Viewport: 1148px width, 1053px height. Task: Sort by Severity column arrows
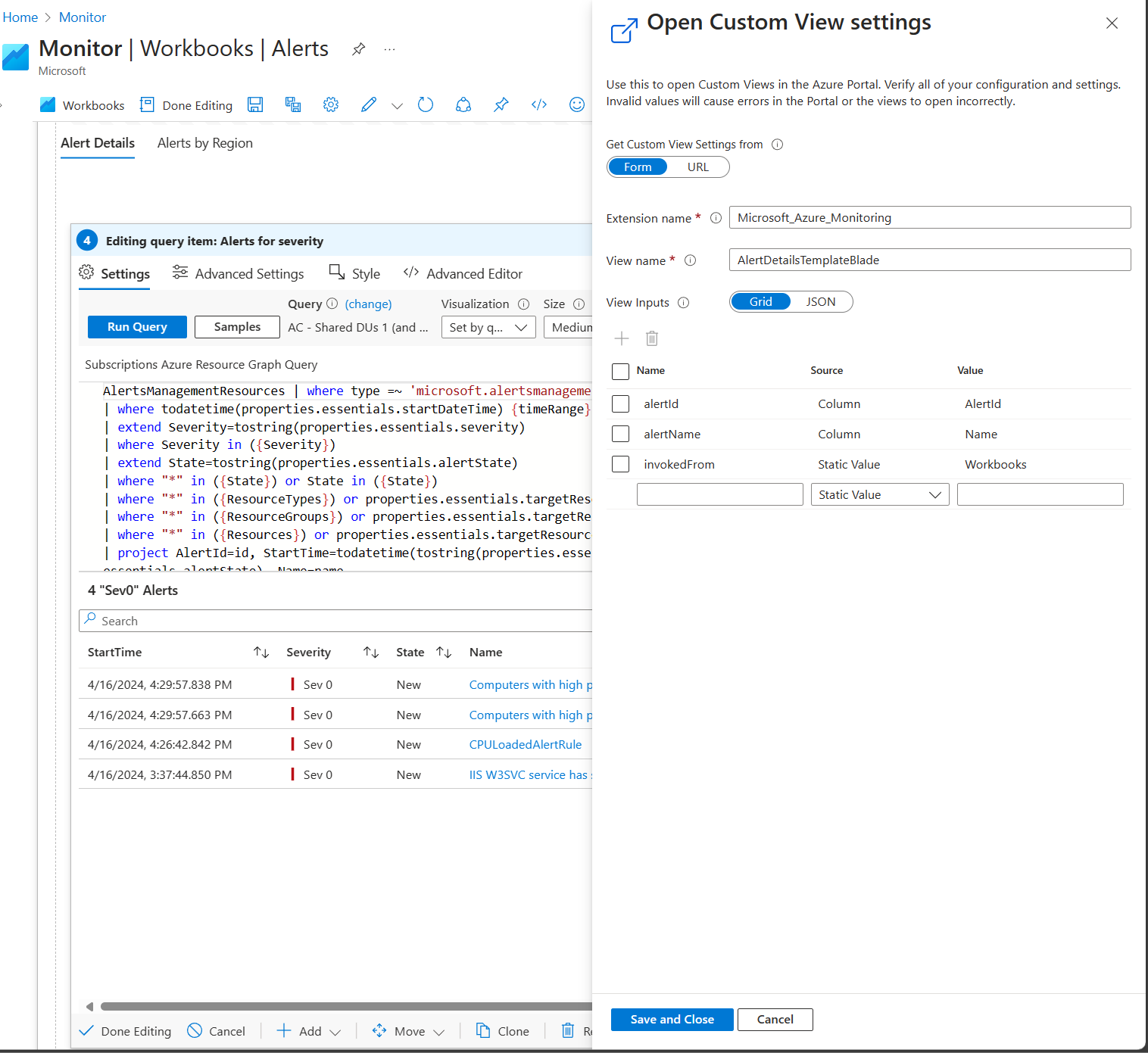tap(371, 652)
